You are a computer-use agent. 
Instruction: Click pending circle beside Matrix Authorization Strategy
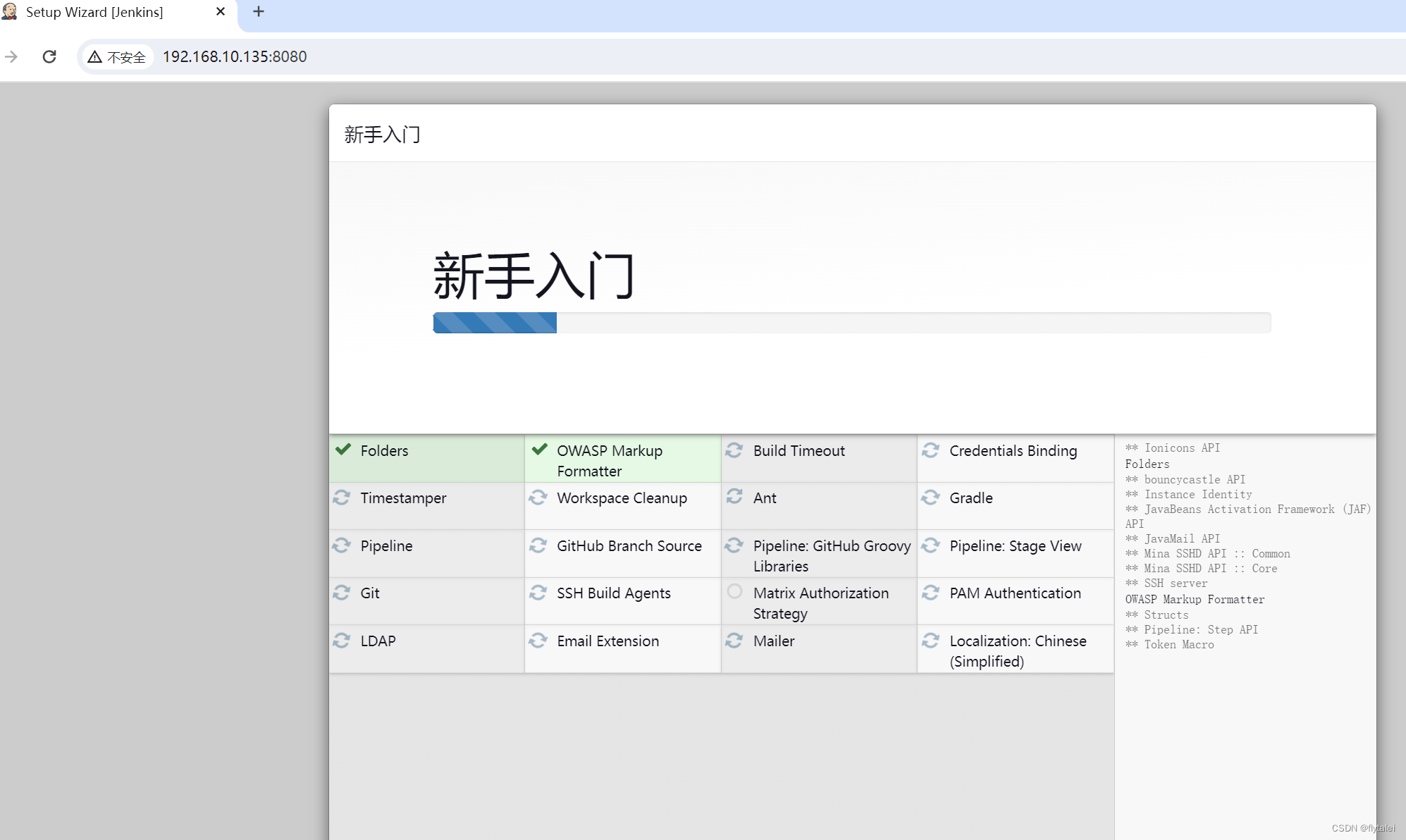734,591
